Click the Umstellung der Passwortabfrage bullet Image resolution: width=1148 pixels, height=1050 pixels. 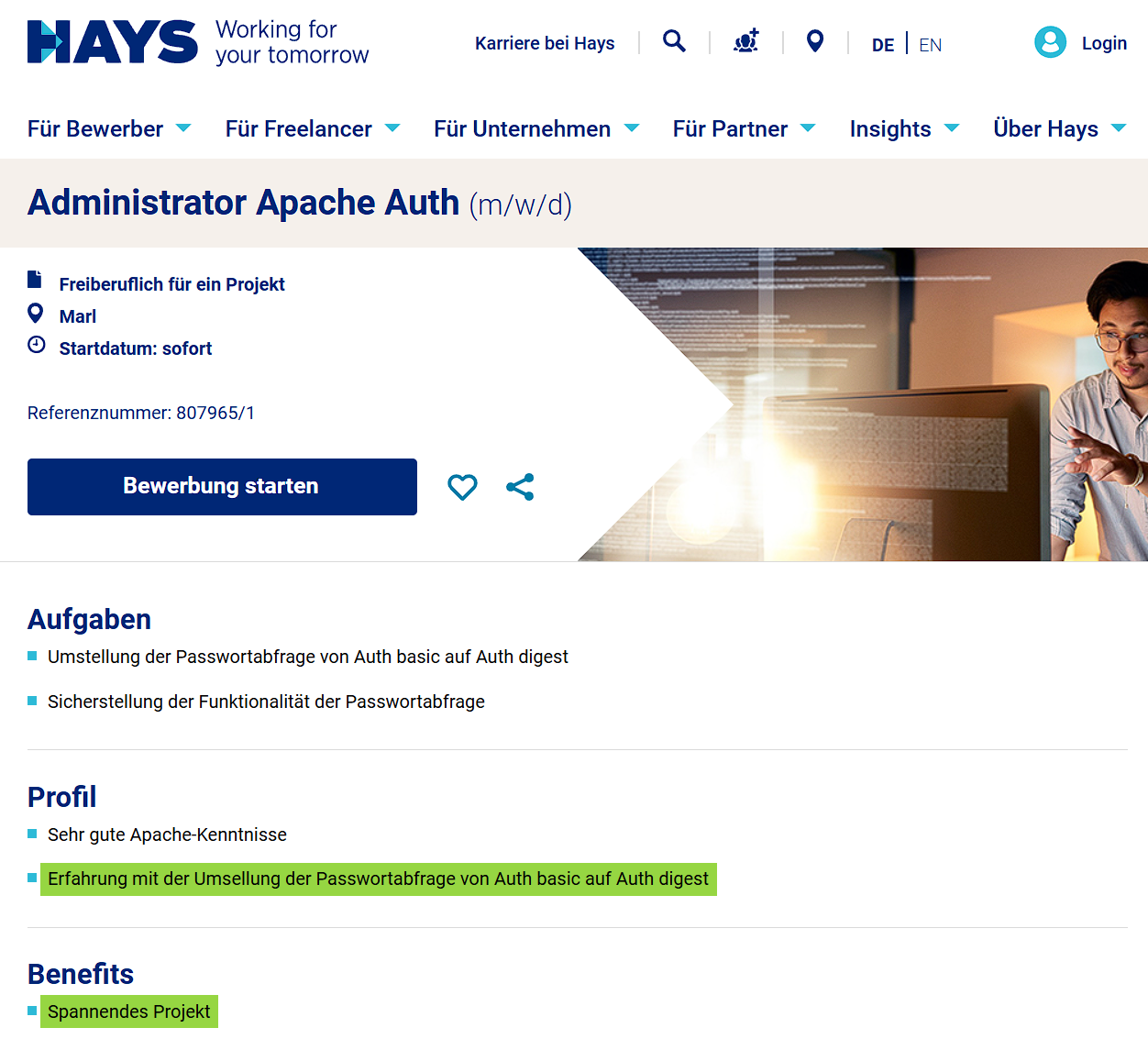pos(308,657)
